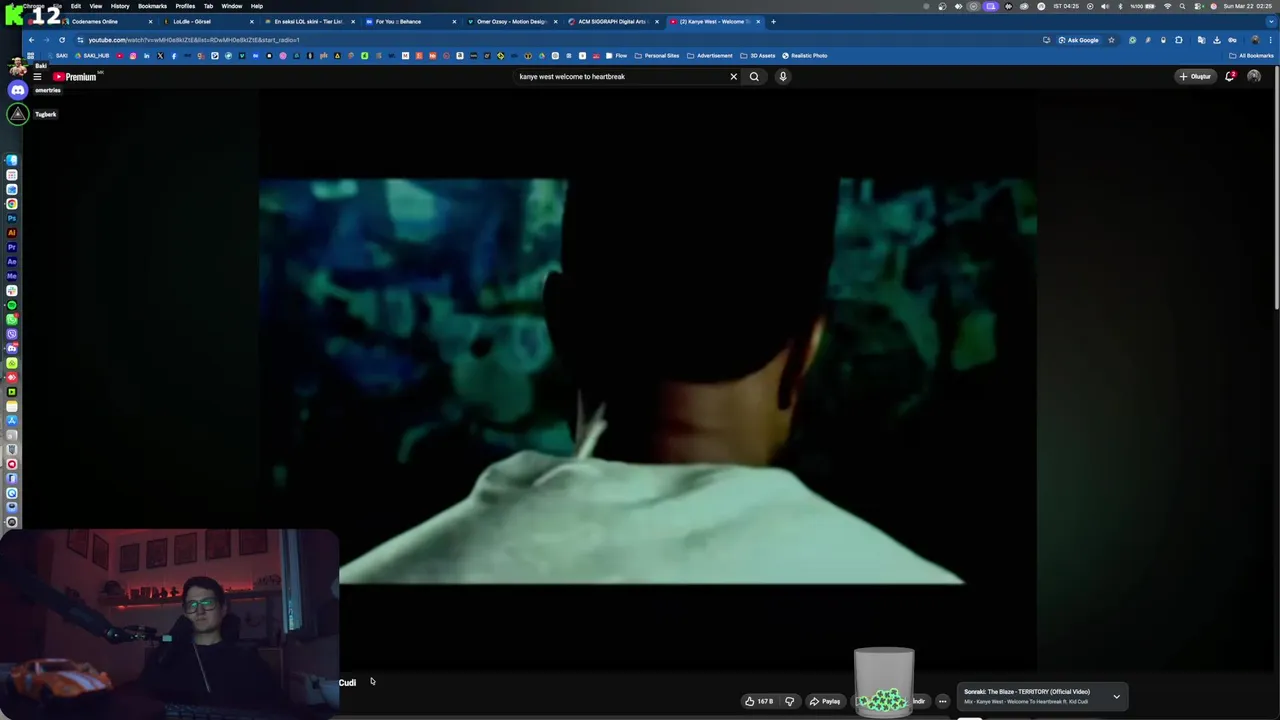The image size is (1280, 720).
Task: Open the Realistic Photo bookmark
Action: tap(804, 56)
